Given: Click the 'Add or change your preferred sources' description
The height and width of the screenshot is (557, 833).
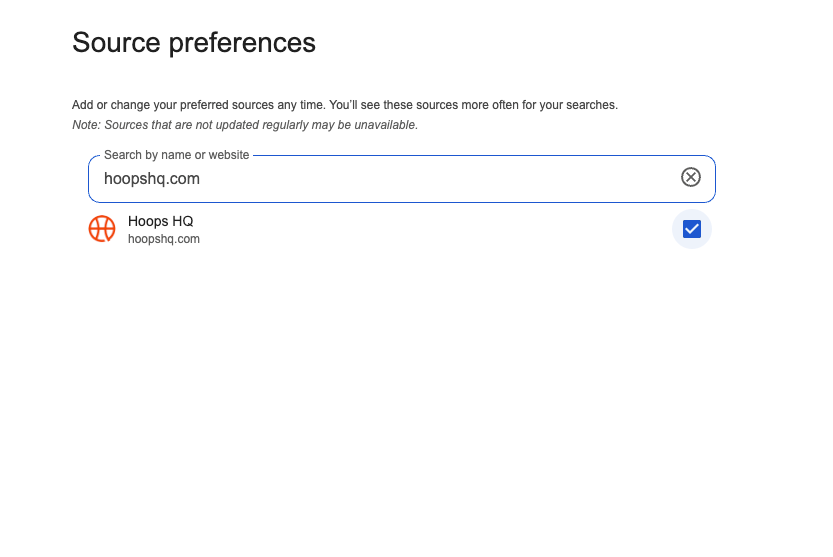Looking at the screenshot, I should (345, 105).
